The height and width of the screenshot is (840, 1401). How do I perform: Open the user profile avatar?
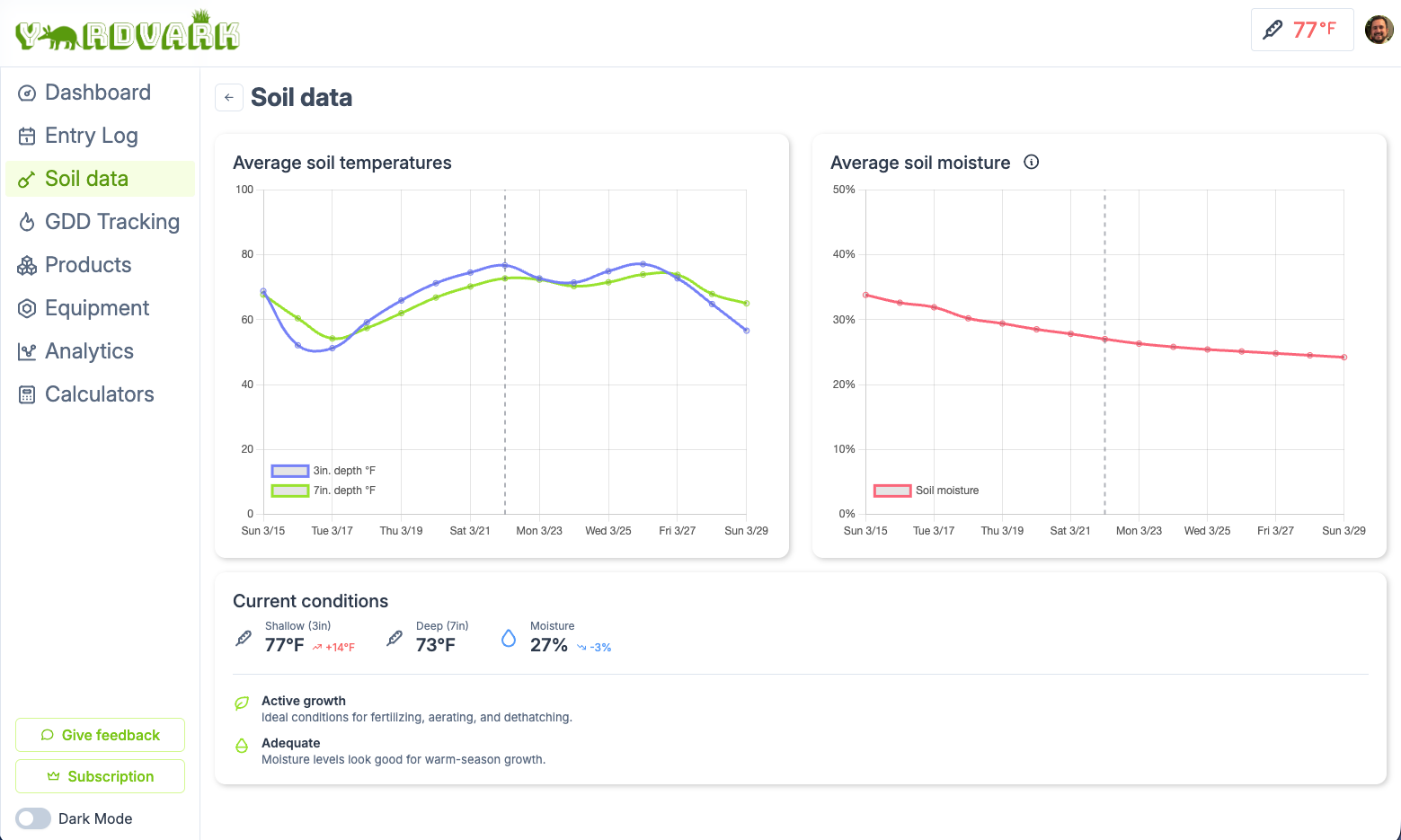click(x=1379, y=30)
